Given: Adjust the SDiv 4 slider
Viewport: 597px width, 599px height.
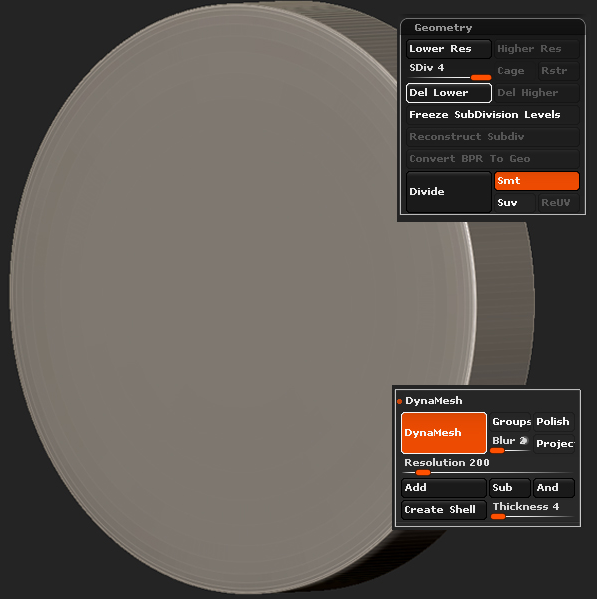Looking at the screenshot, I should click(x=448, y=71).
